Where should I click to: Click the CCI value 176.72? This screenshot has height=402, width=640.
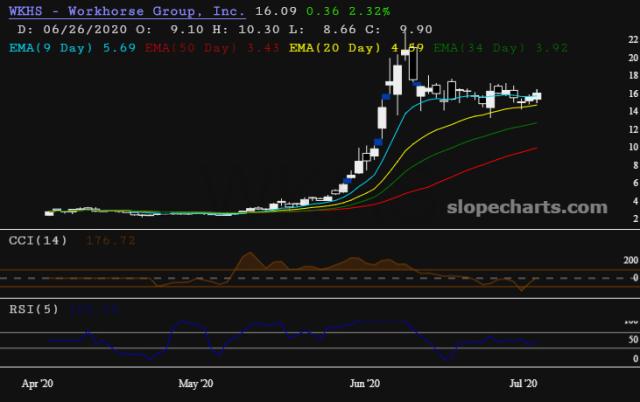click(x=112, y=241)
